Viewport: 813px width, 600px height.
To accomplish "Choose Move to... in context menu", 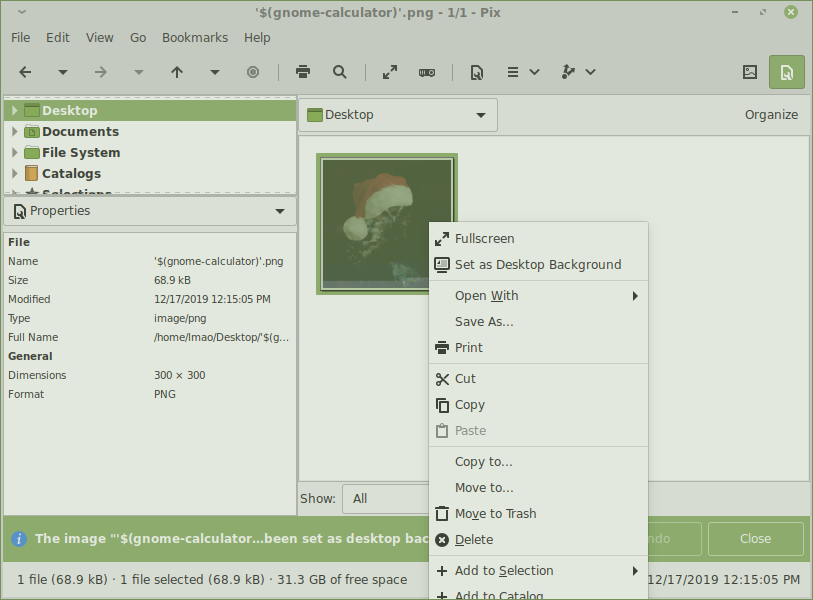I will pos(539,487).
